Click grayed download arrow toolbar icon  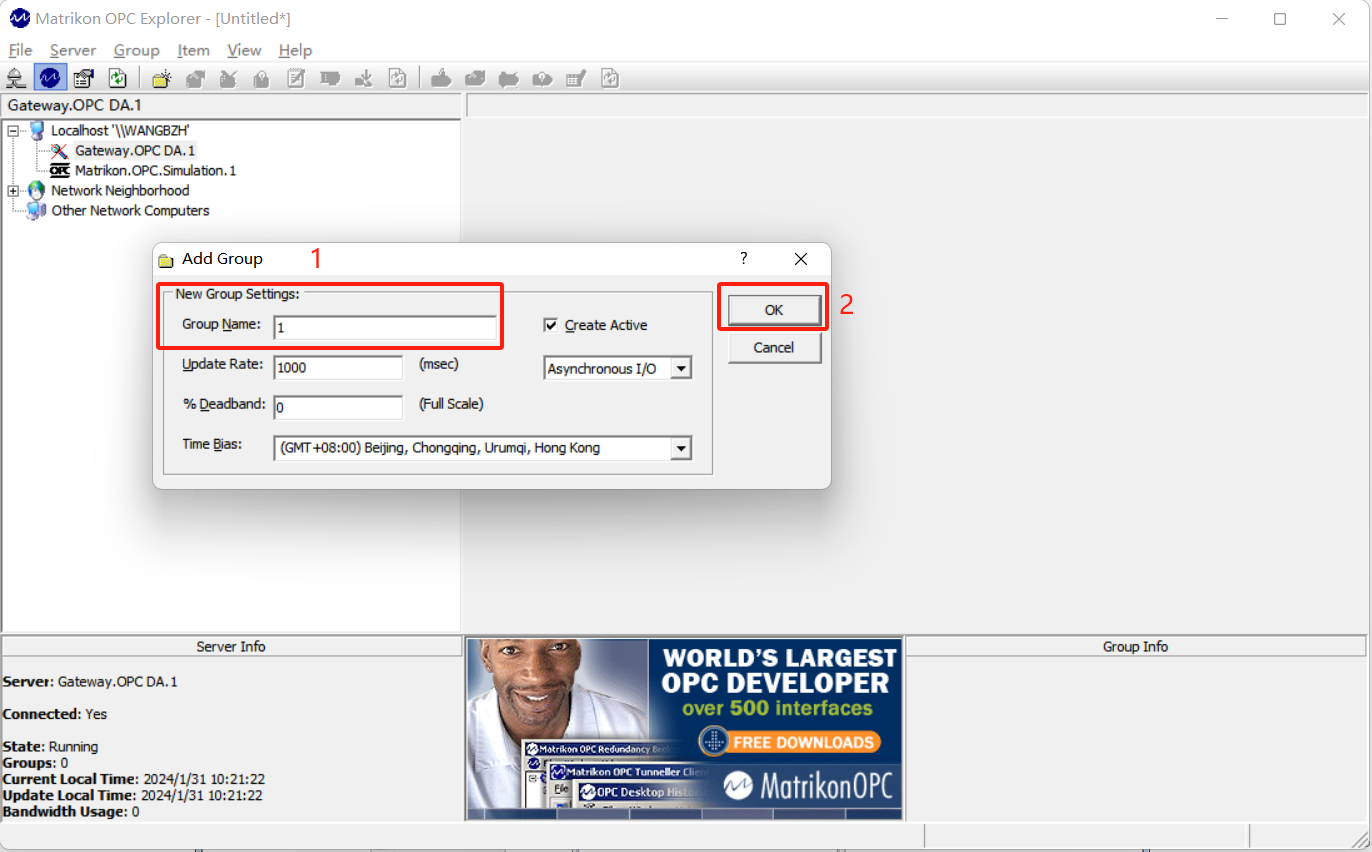[364, 78]
